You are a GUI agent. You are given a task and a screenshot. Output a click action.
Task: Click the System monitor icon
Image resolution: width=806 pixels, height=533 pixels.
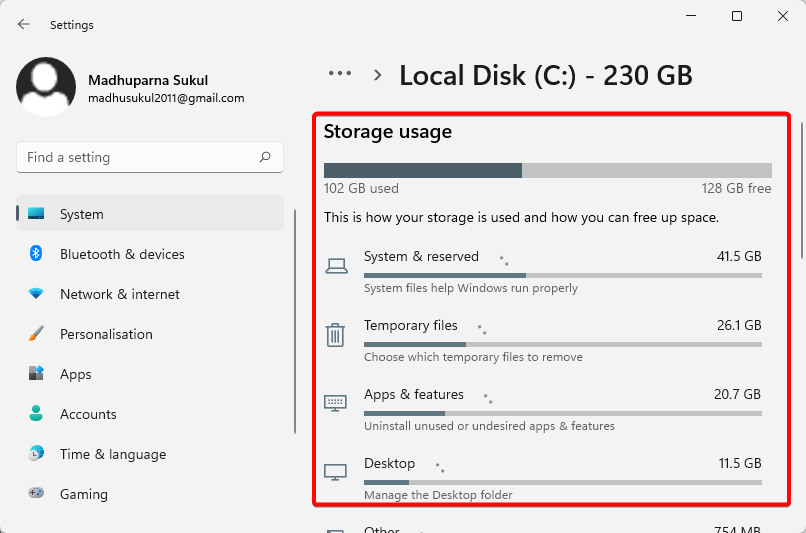(36, 213)
